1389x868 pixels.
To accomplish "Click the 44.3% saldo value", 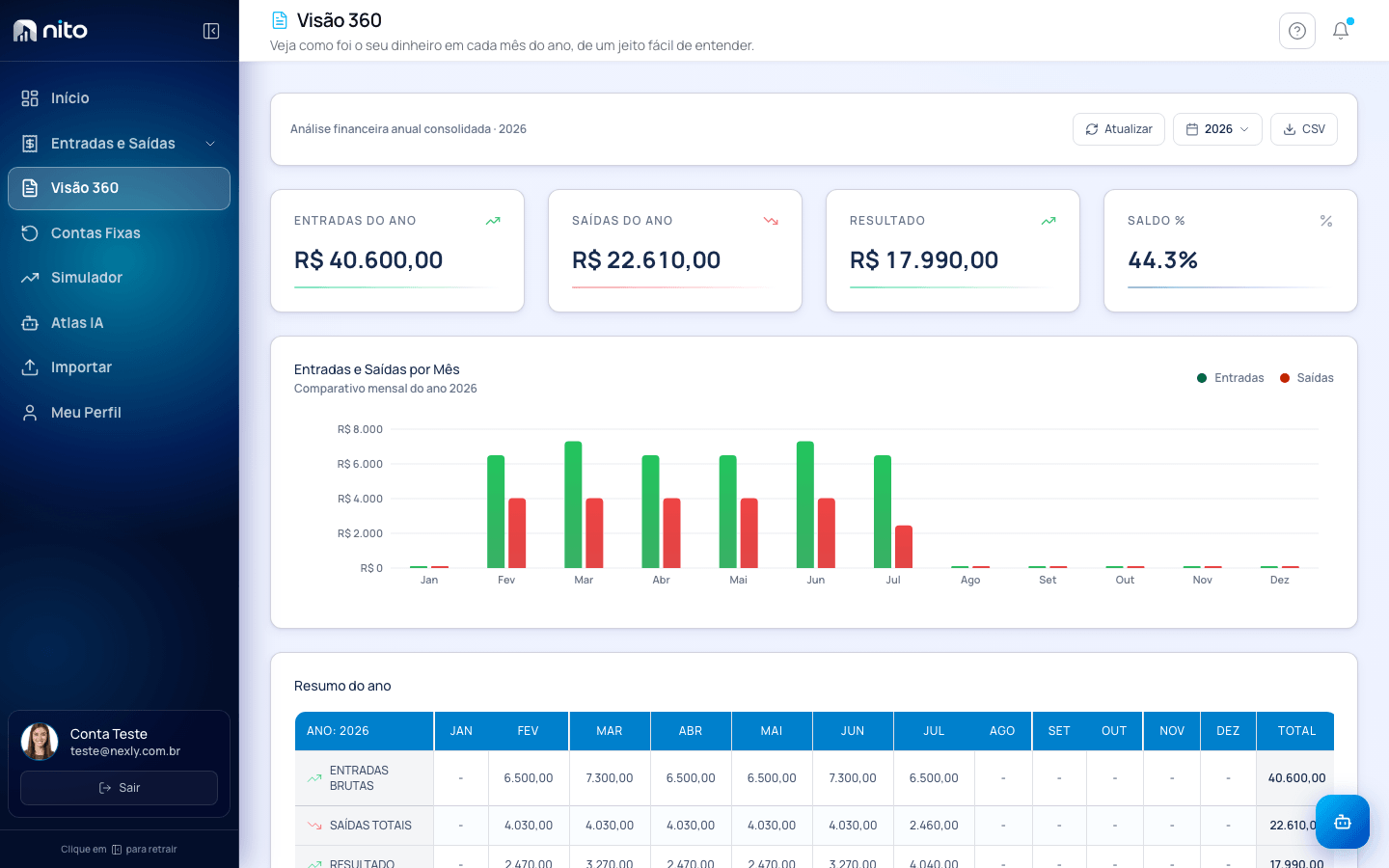I will coord(1162,260).
